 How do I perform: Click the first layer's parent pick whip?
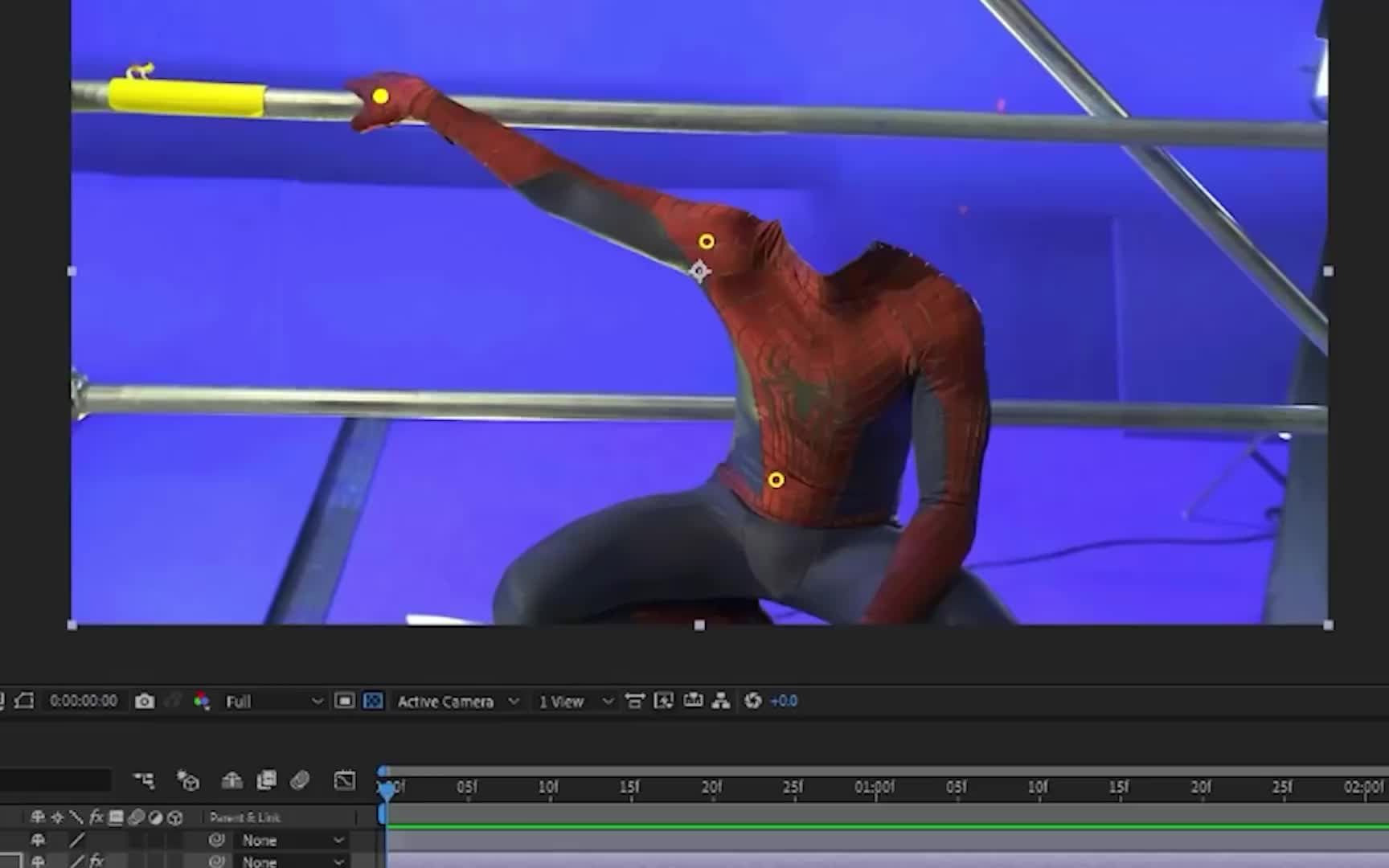click(x=216, y=840)
